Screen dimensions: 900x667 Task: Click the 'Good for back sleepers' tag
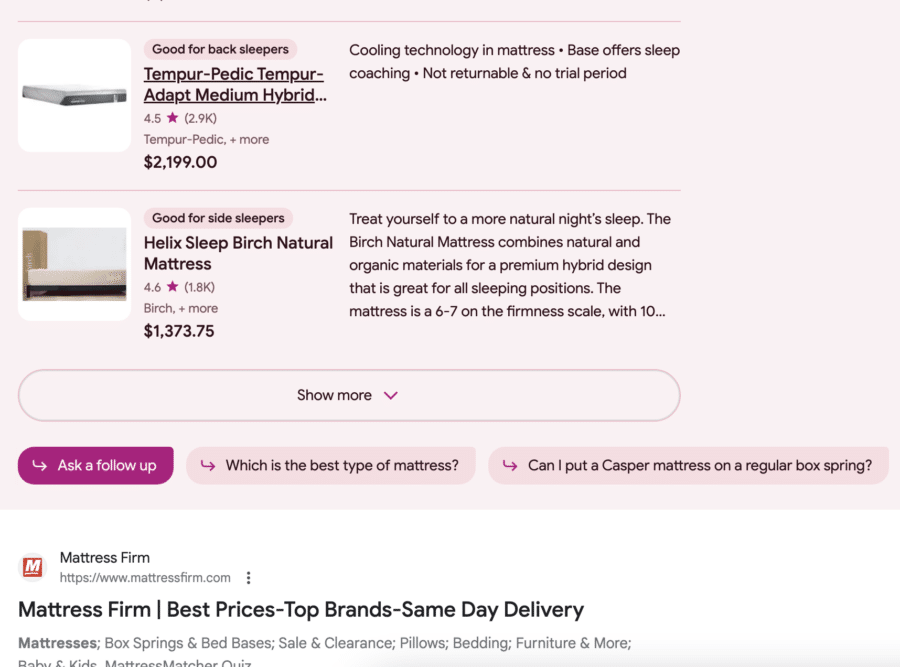[220, 49]
